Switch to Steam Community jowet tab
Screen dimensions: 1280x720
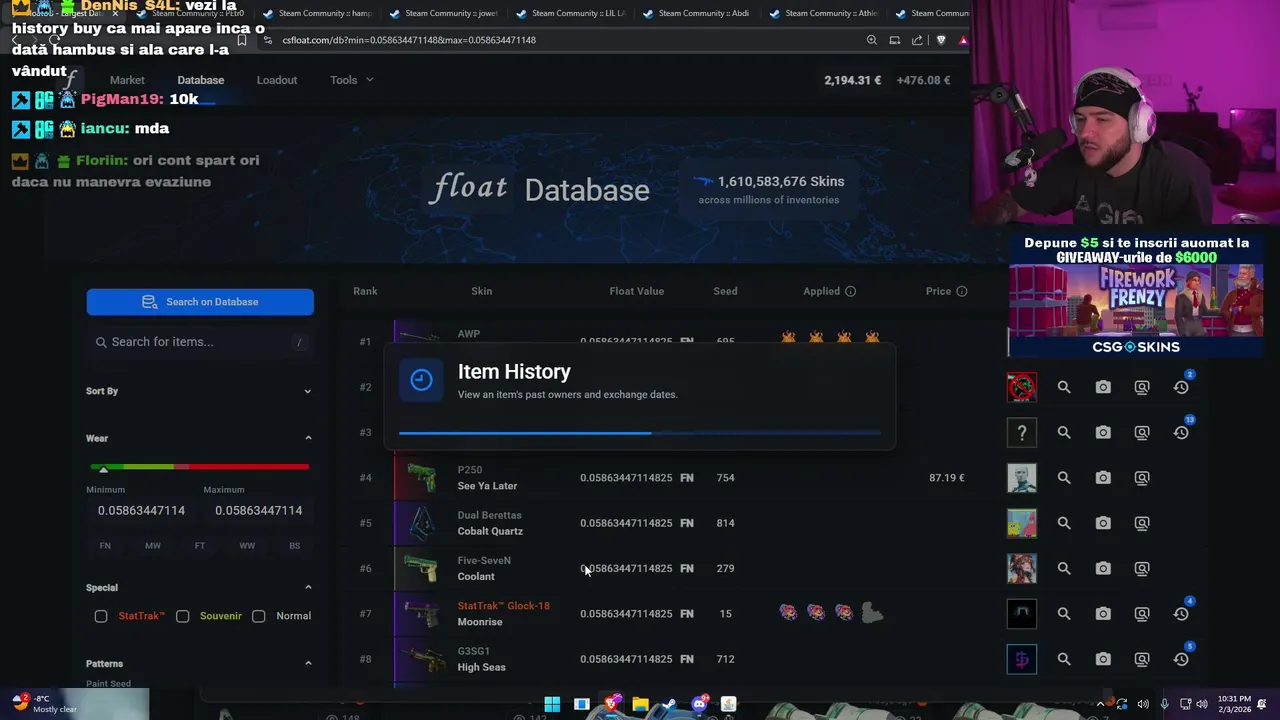tap(450, 14)
